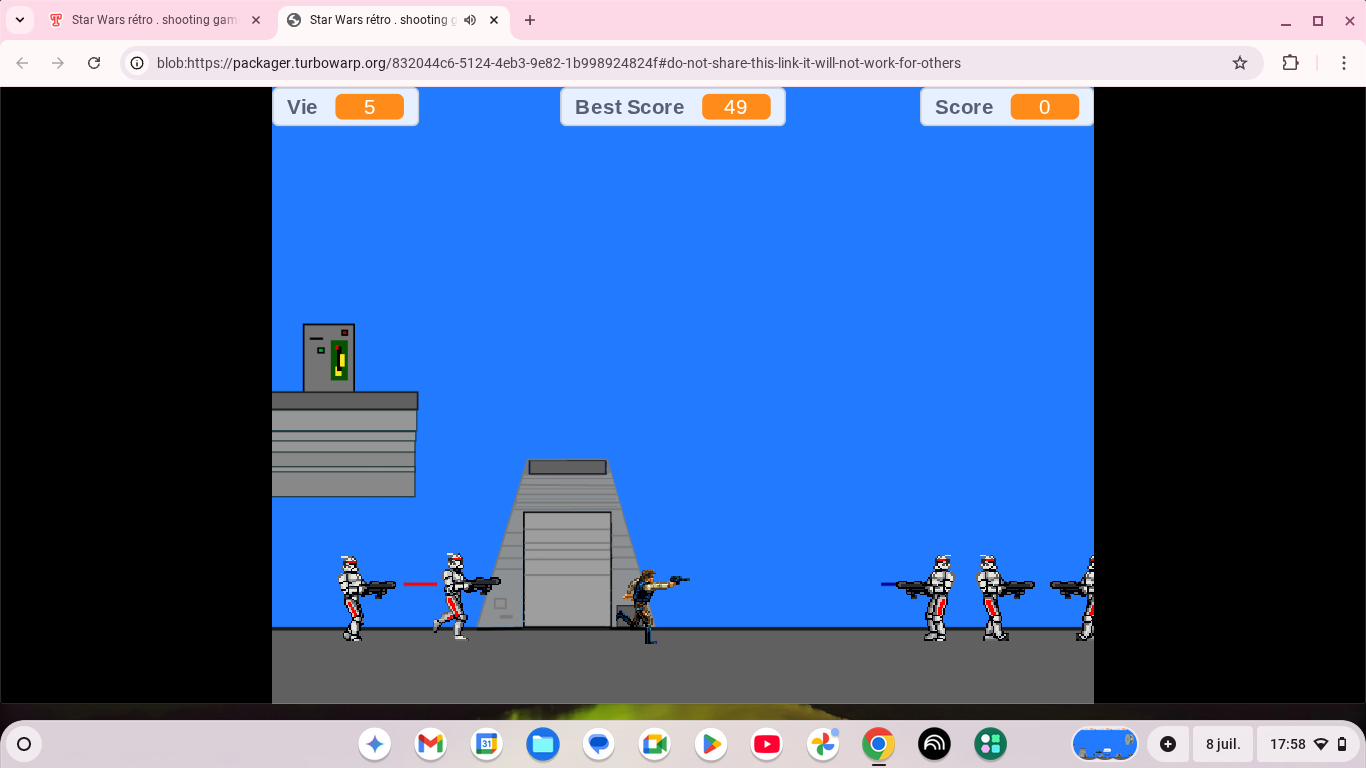Open Chrome from the shelf

879,744
